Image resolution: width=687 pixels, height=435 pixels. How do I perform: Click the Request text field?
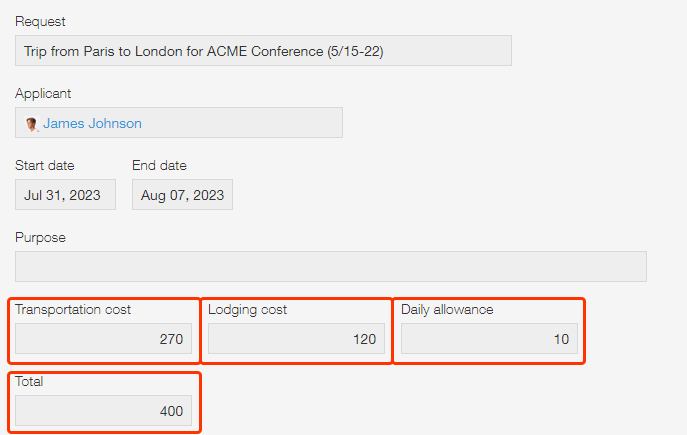click(263, 51)
